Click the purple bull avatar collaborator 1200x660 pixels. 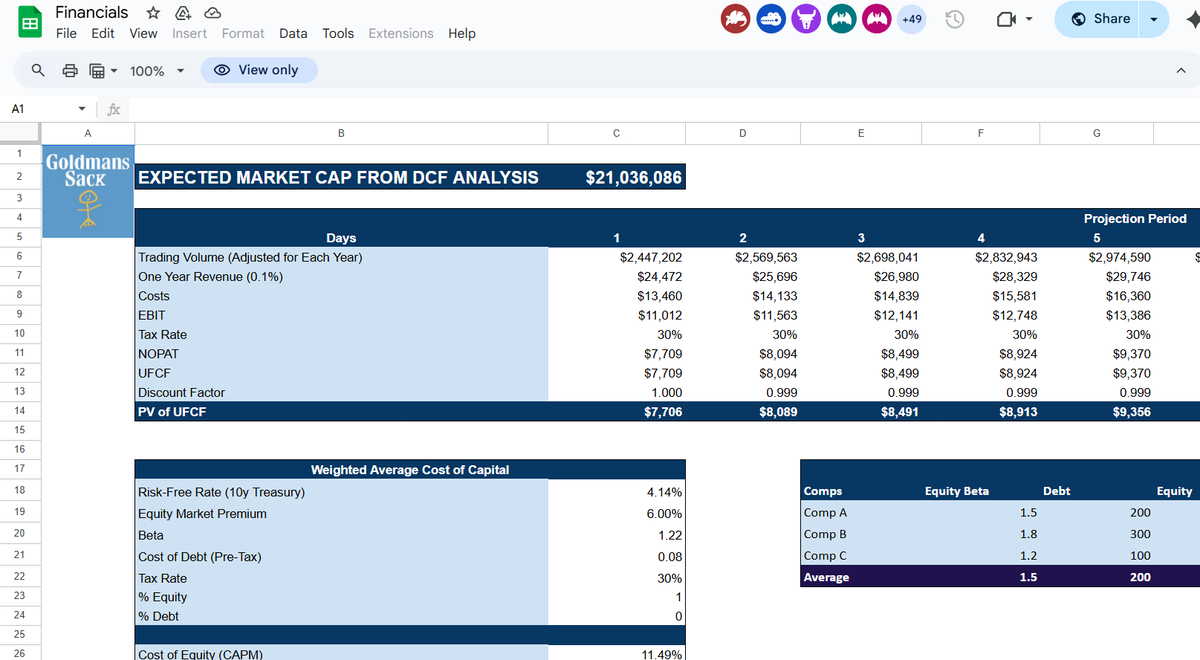[806, 18]
